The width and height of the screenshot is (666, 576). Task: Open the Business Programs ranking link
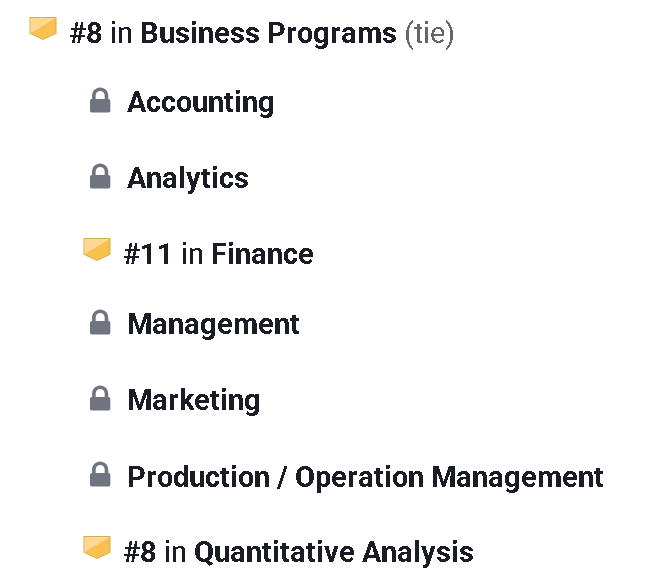[268, 34]
